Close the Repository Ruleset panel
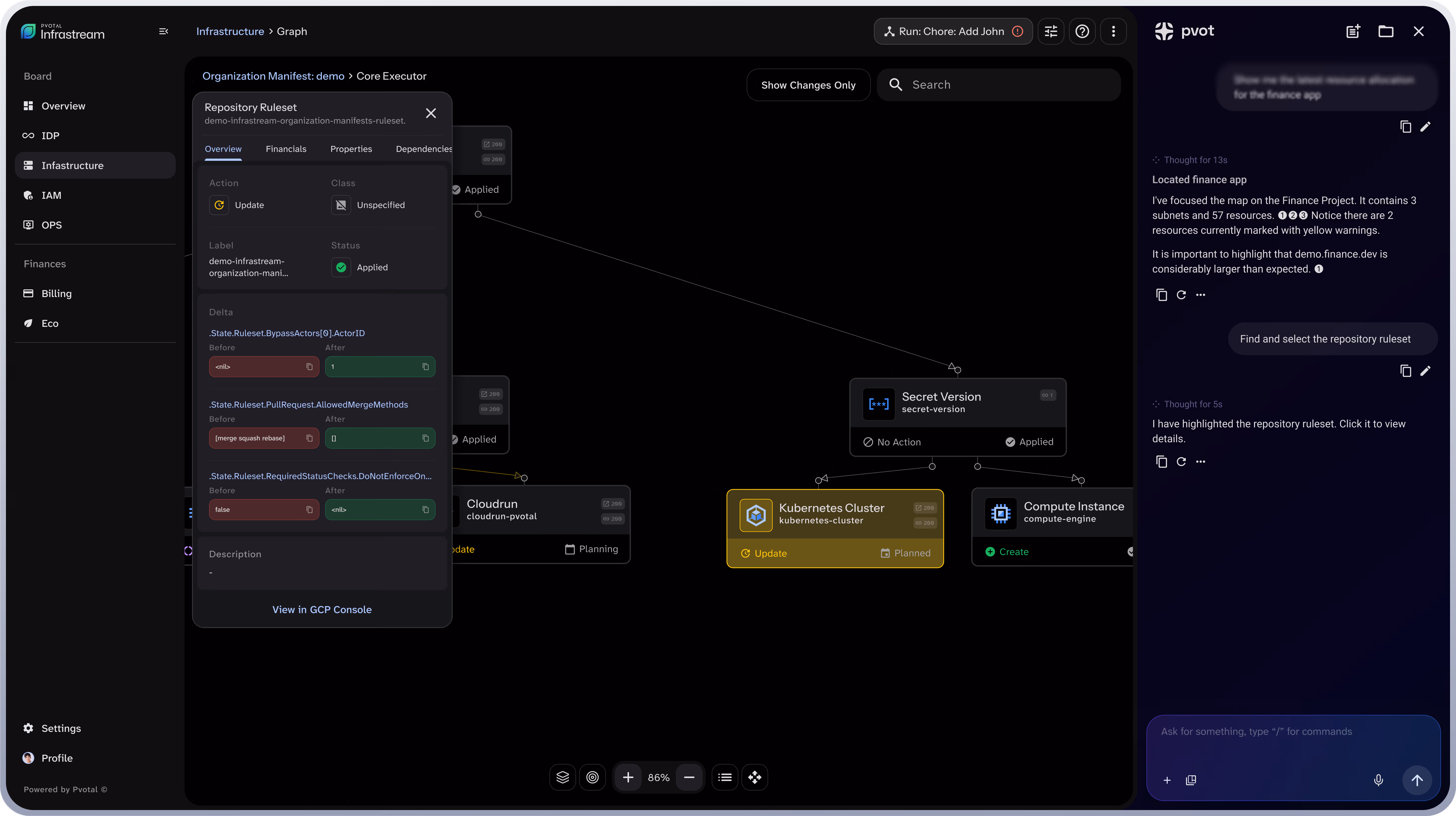Screen dimensions: 1456x816 [x=431, y=114]
